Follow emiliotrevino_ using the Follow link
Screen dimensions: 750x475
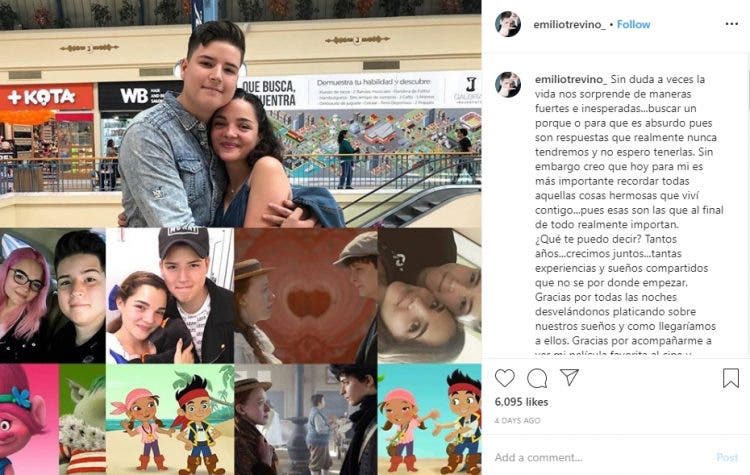[633, 24]
